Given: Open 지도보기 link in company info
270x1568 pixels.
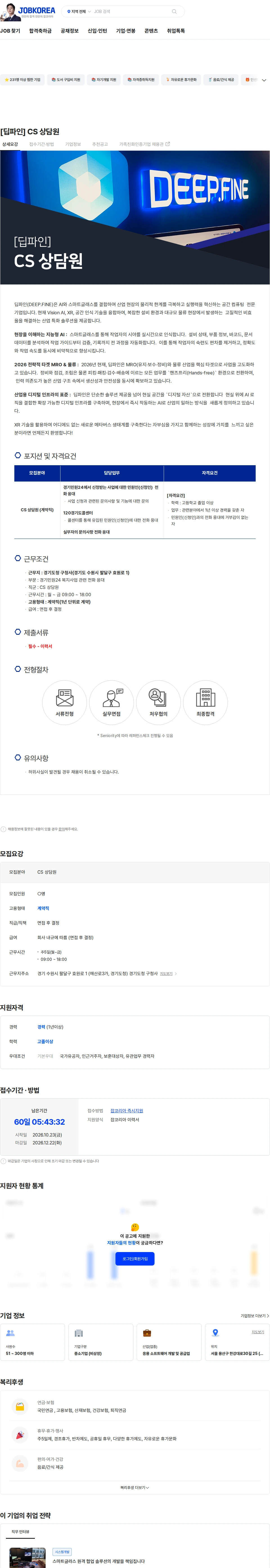Looking at the screenshot, I should point(258,1332).
